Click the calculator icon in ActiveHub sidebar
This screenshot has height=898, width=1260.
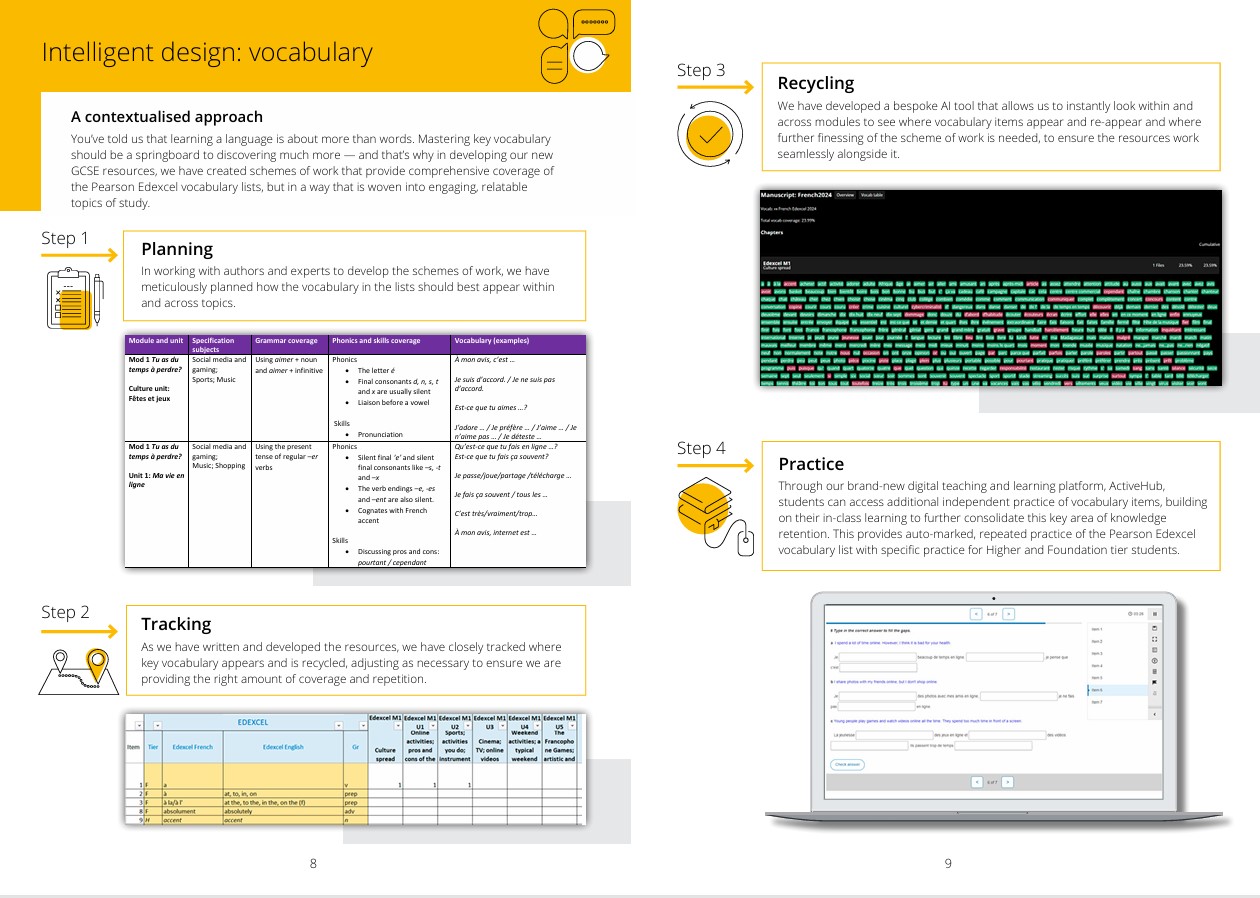pos(1155,671)
